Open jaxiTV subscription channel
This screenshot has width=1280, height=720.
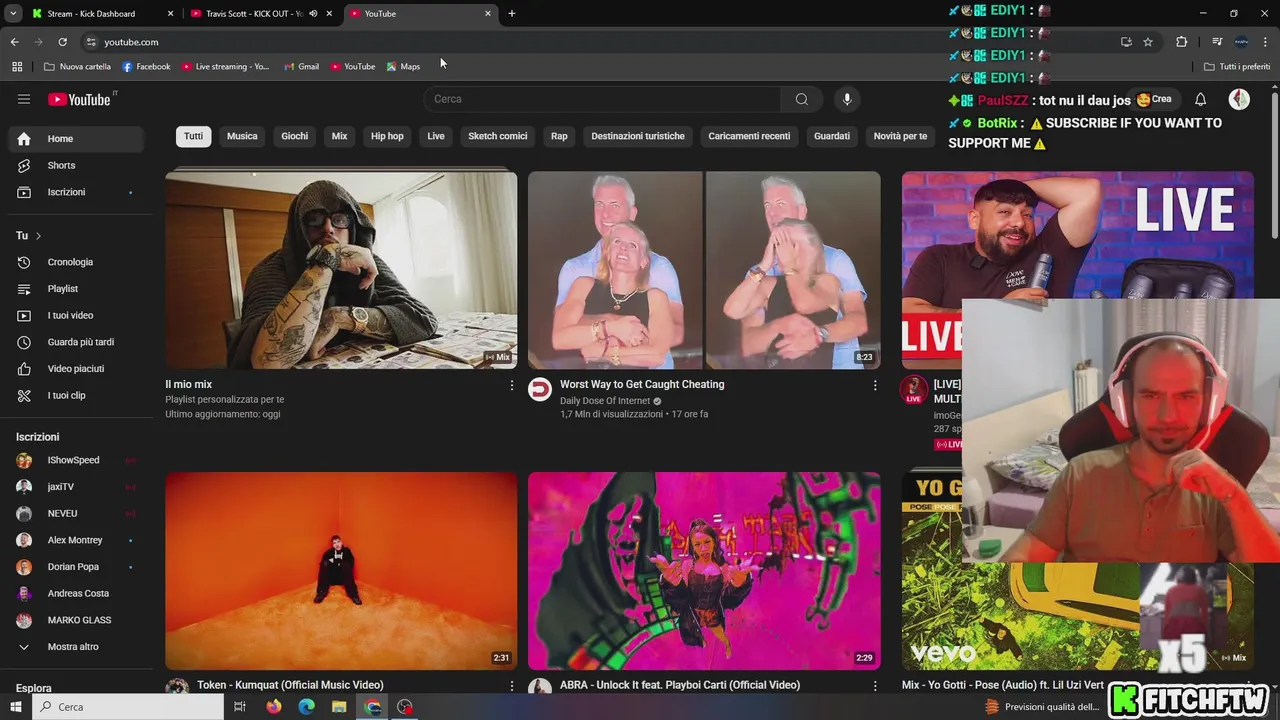point(76,487)
